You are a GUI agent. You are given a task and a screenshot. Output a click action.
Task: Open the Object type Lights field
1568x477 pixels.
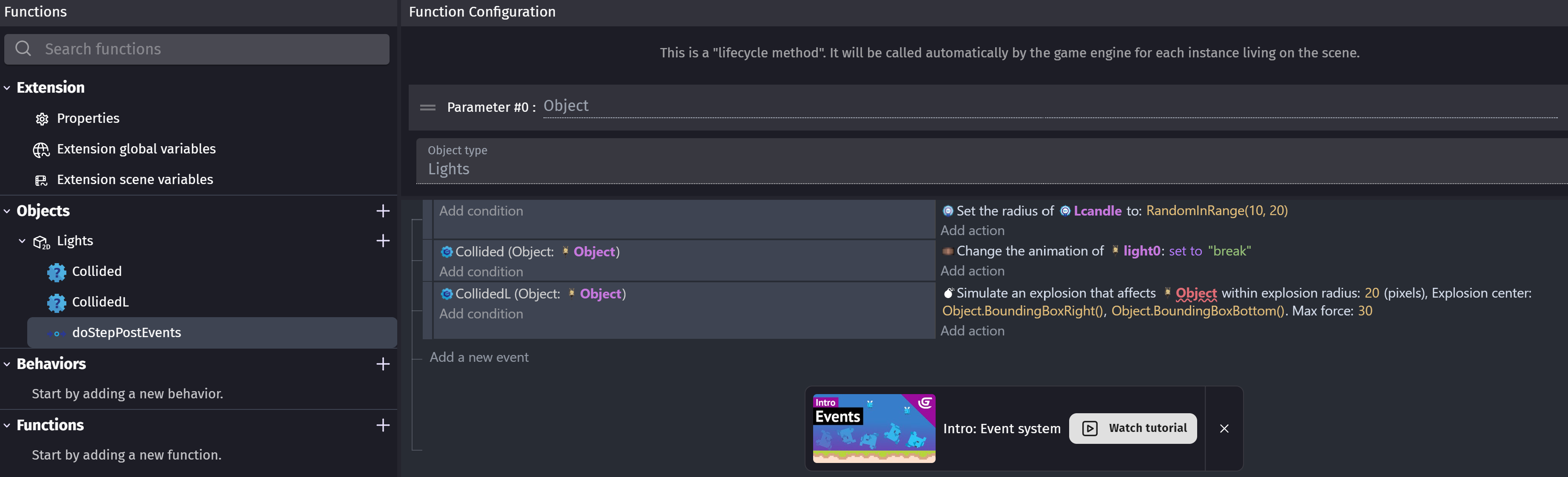(992, 161)
